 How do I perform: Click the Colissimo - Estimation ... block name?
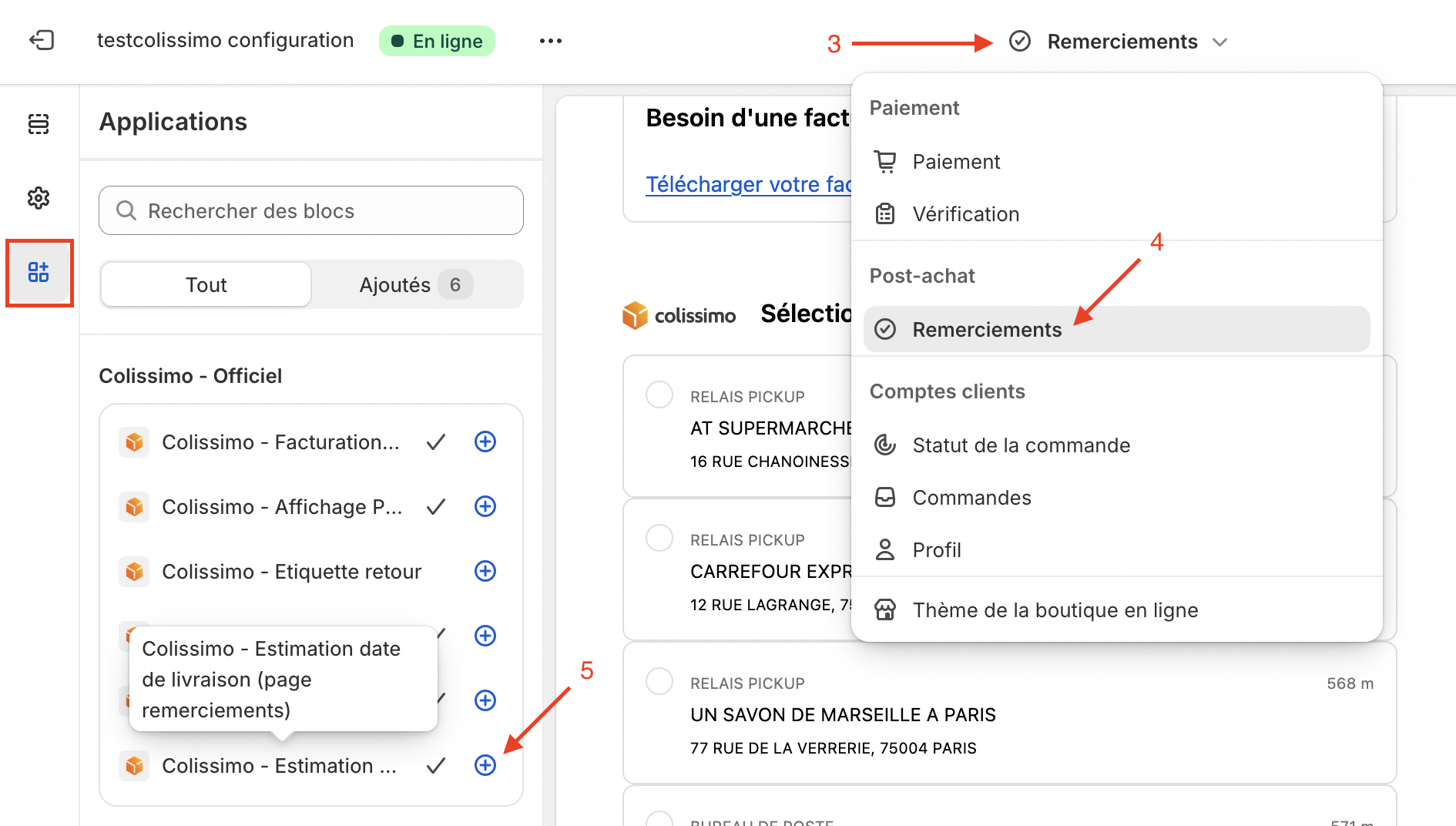pyautogui.click(x=279, y=766)
